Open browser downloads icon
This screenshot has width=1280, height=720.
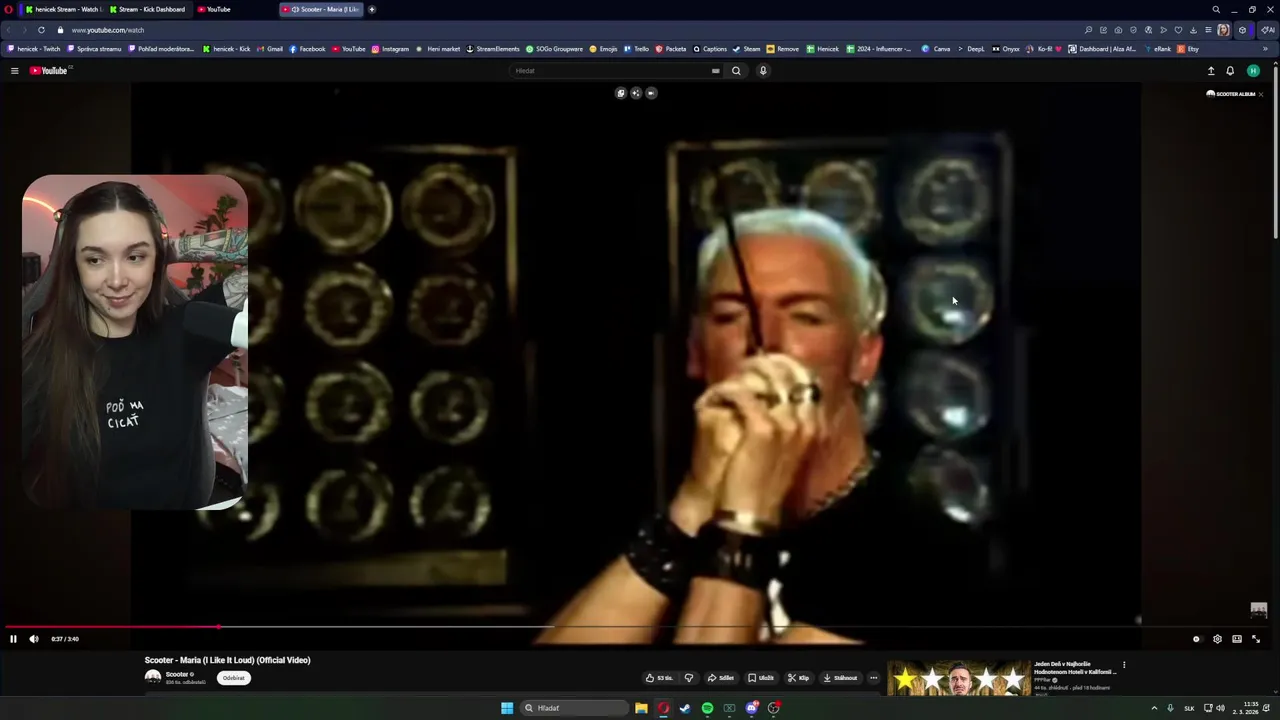pos(1193,30)
